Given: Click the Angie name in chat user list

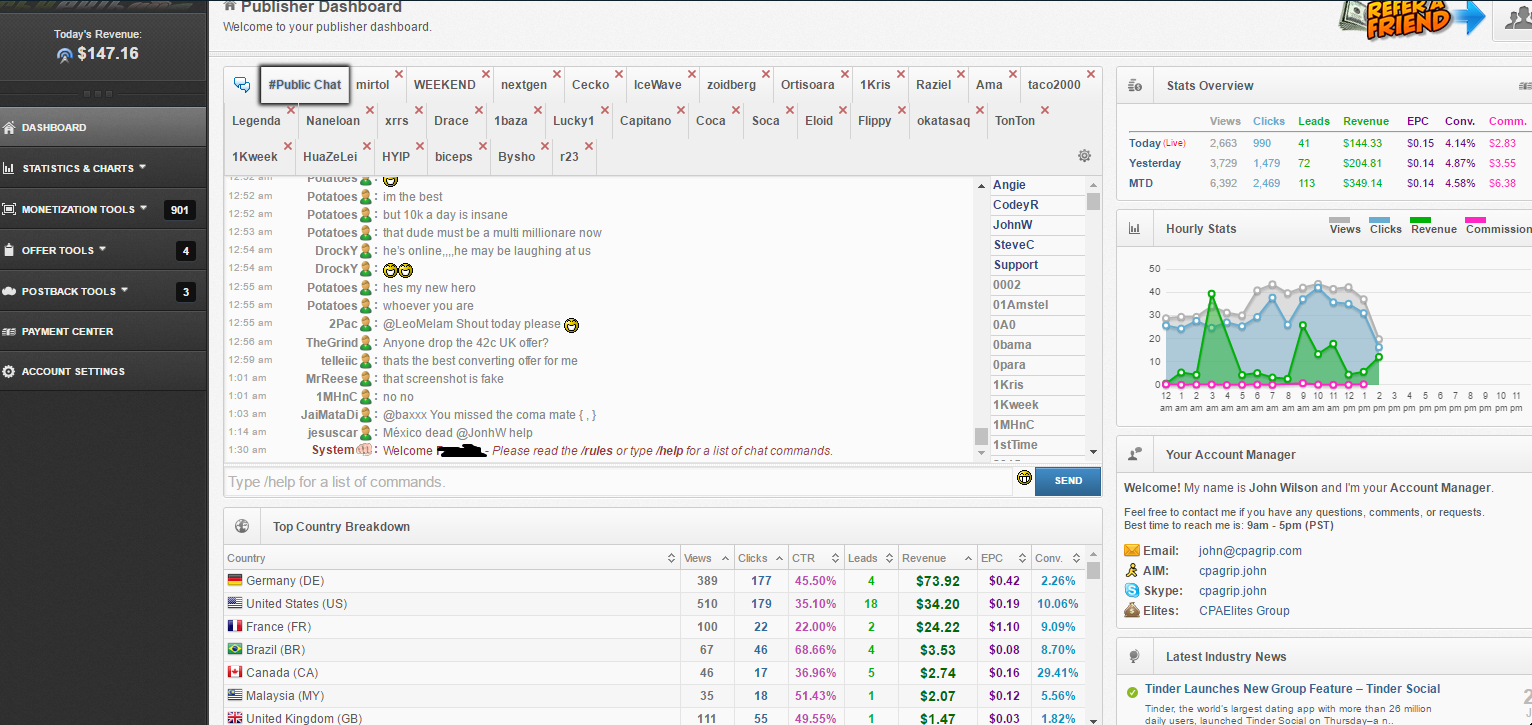Looking at the screenshot, I should [1009, 185].
